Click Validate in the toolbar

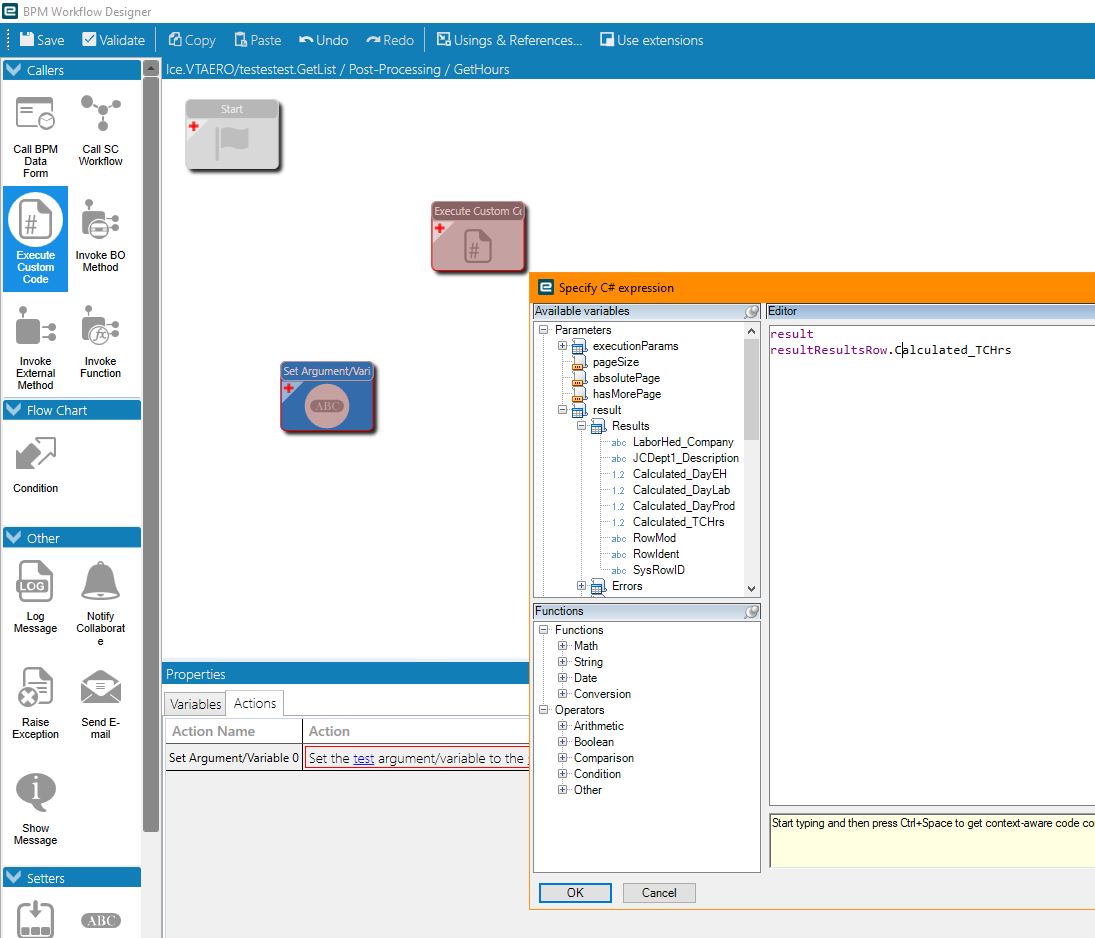coord(114,40)
